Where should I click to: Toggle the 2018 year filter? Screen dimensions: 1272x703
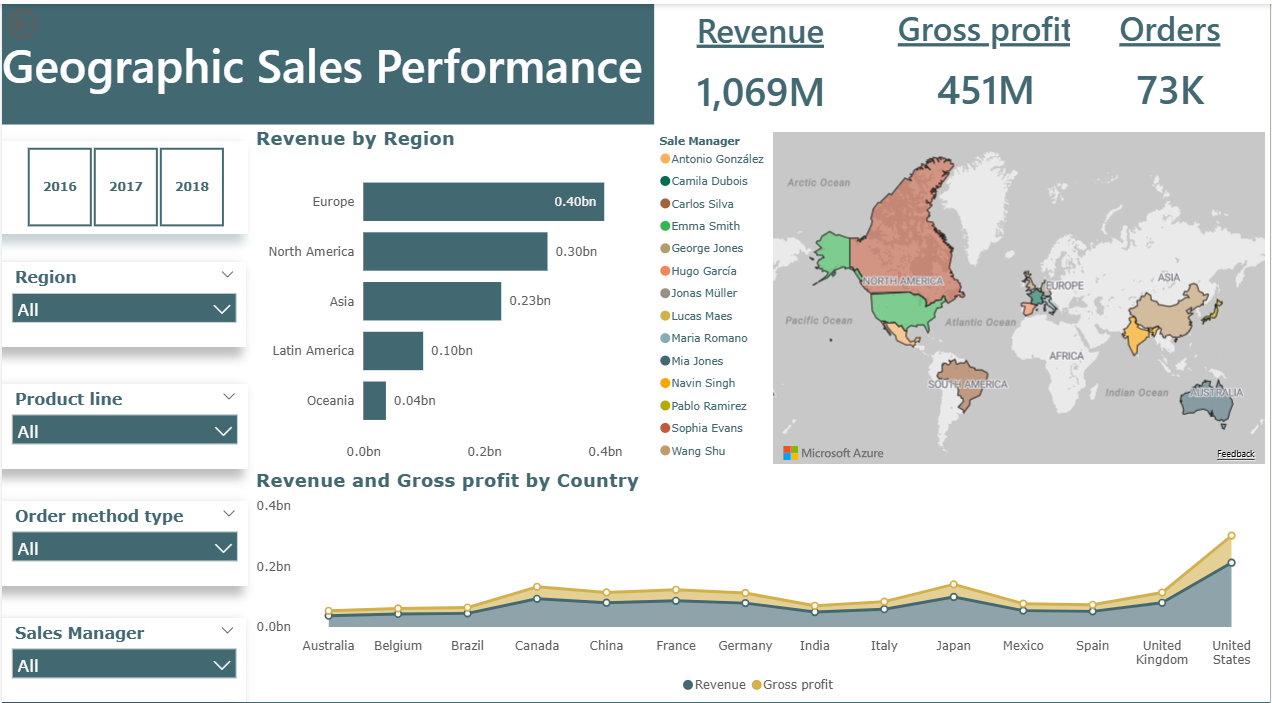192,187
